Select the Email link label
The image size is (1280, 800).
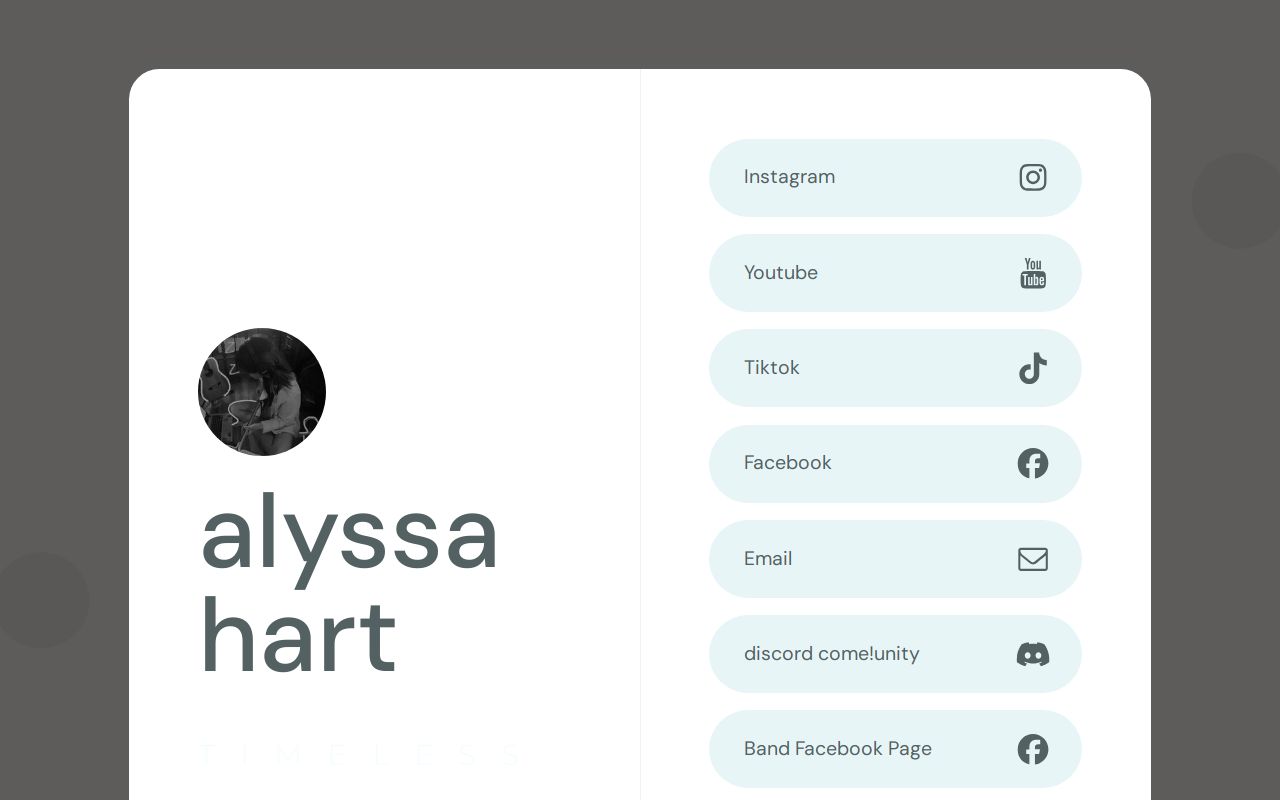point(767,559)
